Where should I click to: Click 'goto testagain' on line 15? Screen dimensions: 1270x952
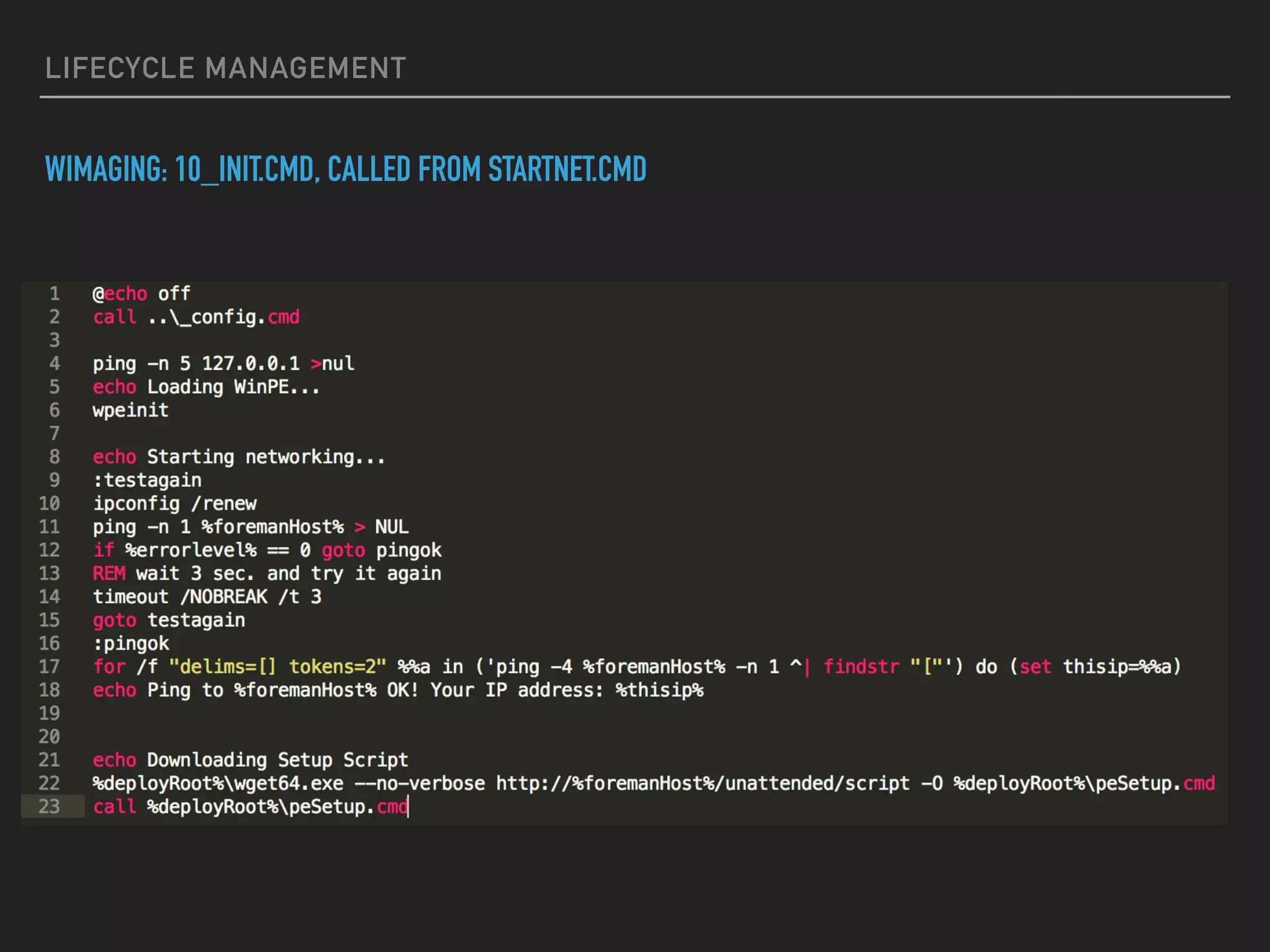tap(169, 620)
